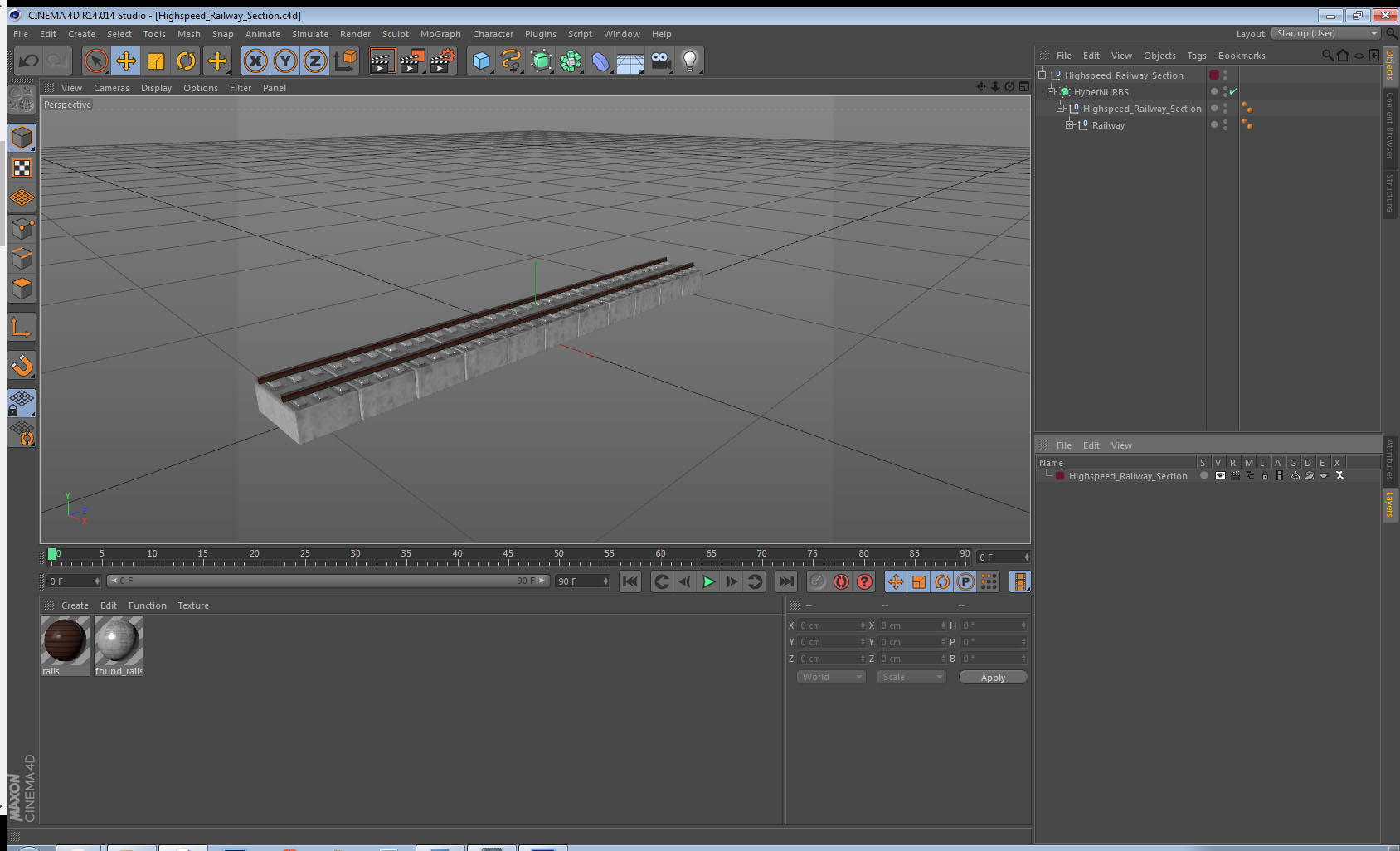The height and width of the screenshot is (851, 1400).
Task: Switch to Texture mode checkerboard icon
Action: point(22,168)
